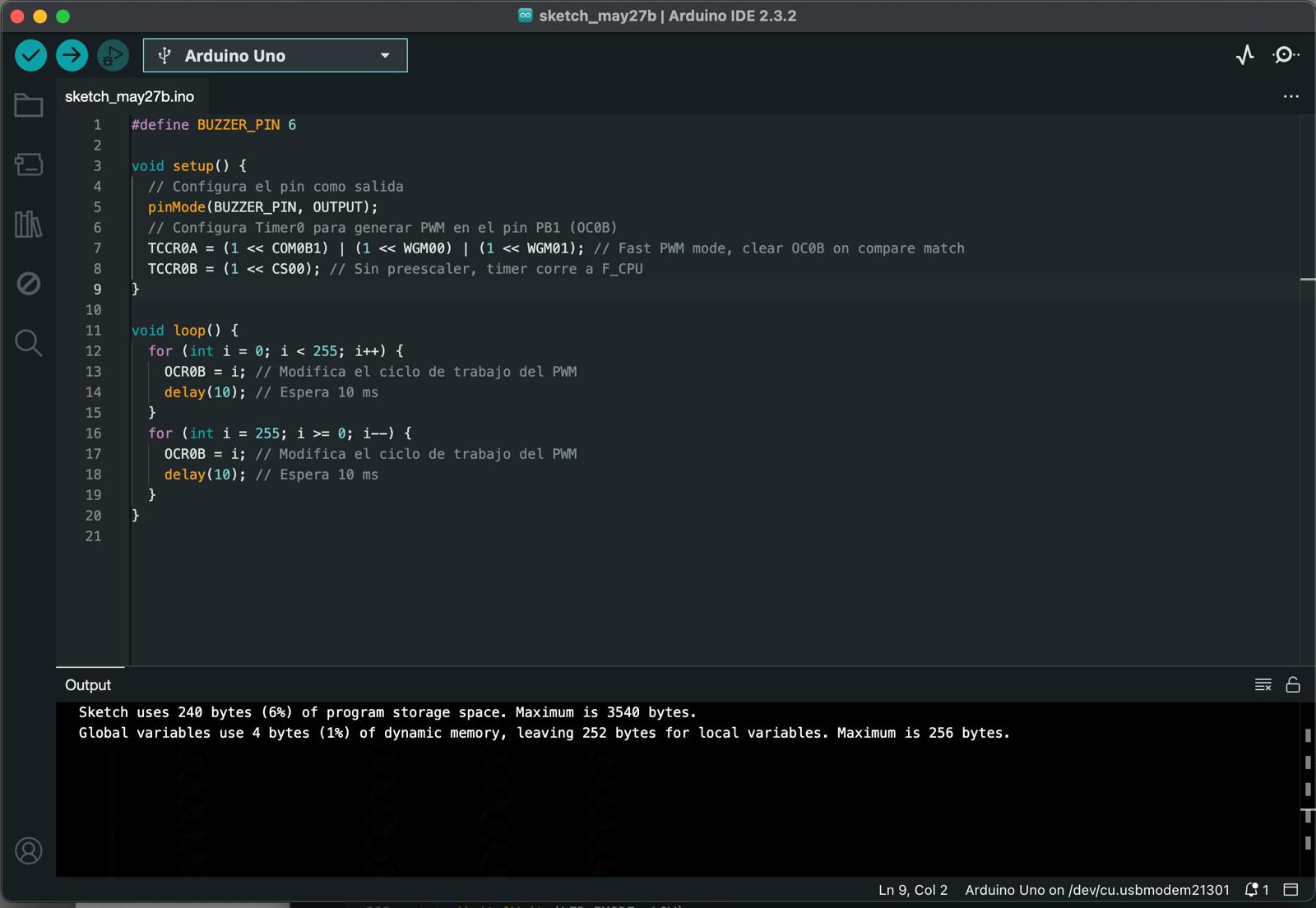The height and width of the screenshot is (908, 1316).
Task: Open the Serial Monitor
Action: [x=1286, y=55]
